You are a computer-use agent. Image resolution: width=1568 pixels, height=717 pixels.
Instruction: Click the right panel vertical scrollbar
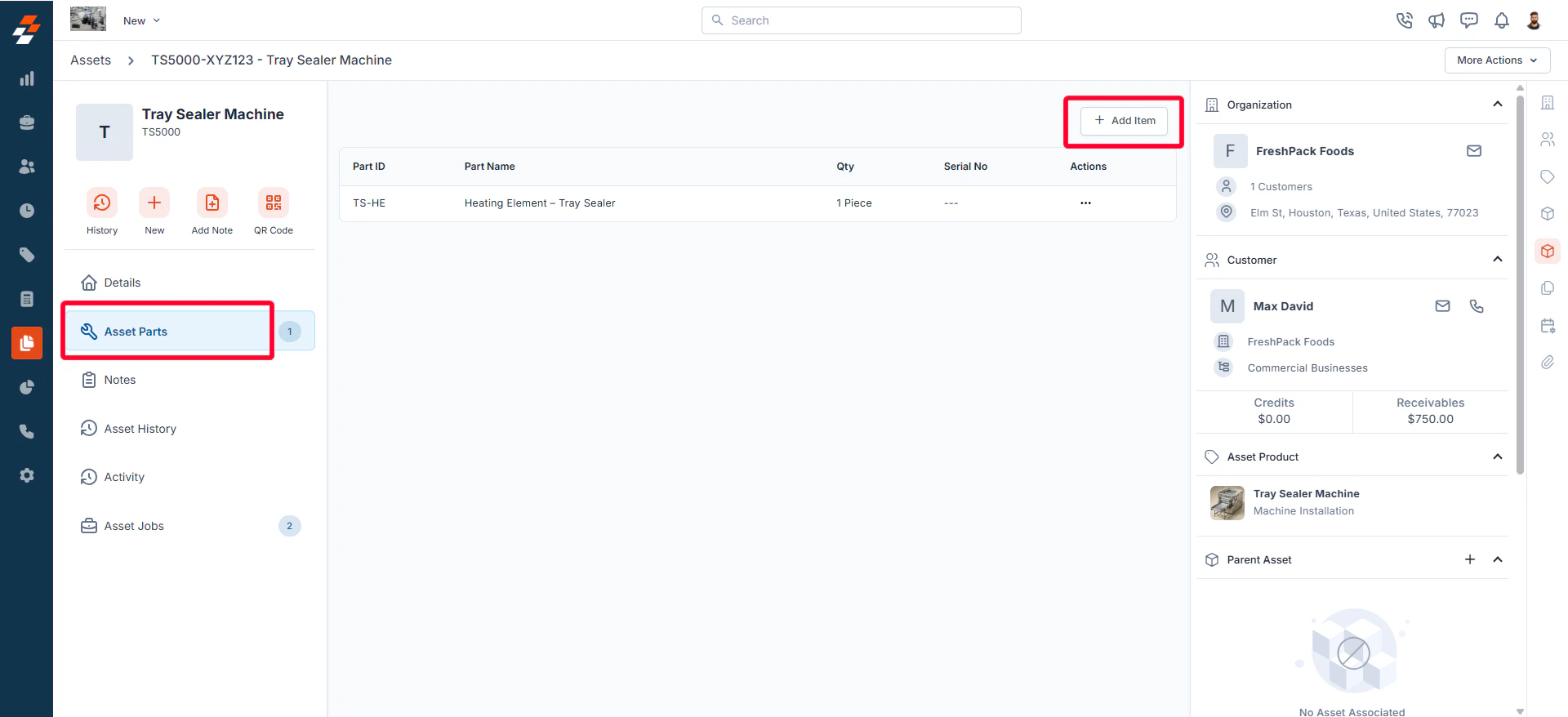click(1520, 286)
